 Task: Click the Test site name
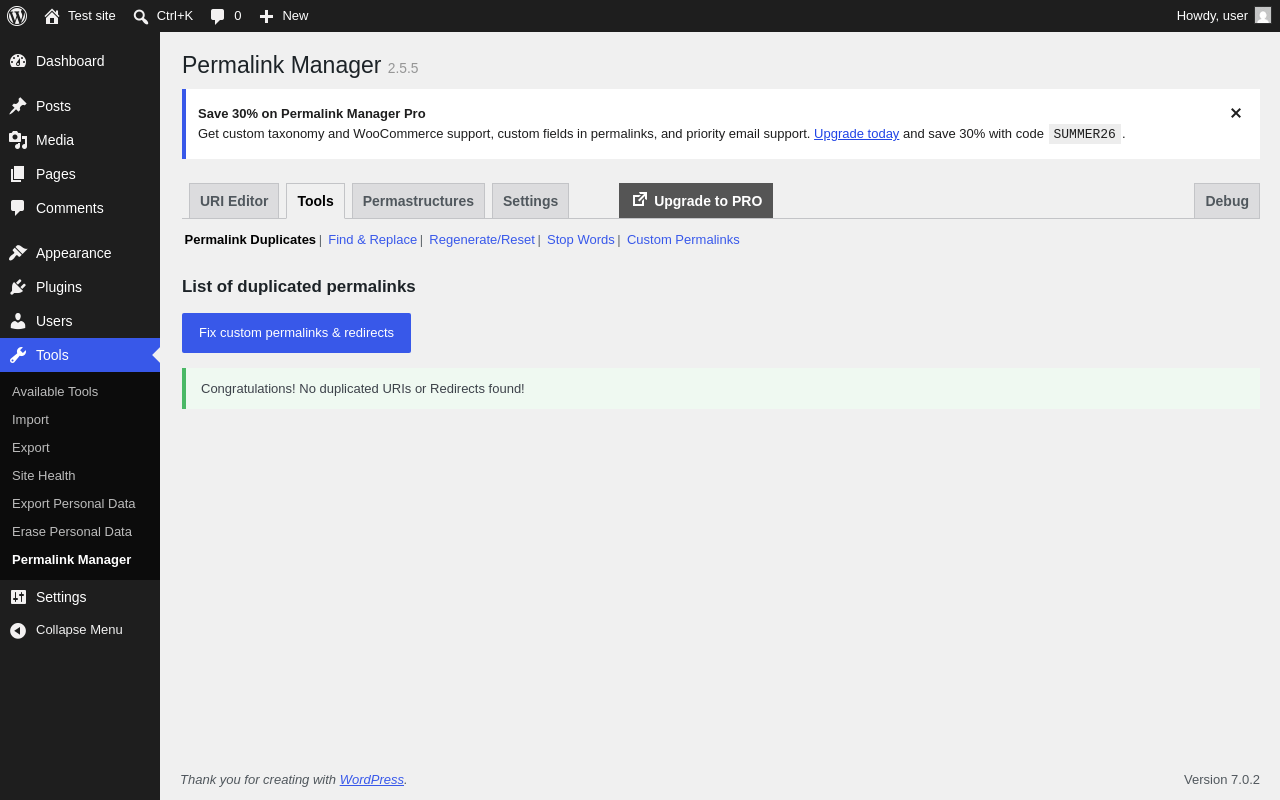point(92,16)
